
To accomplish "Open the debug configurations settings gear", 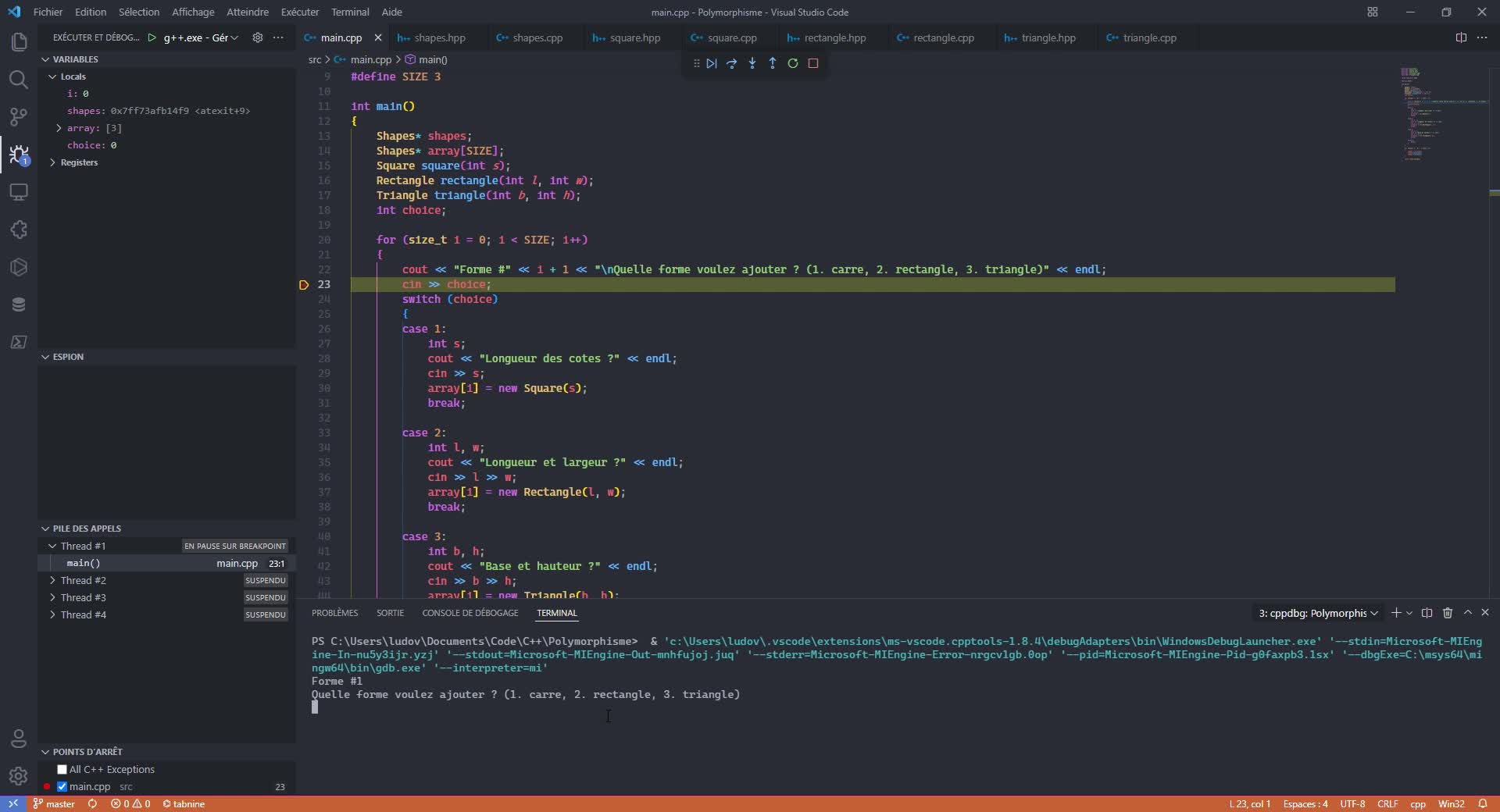I will [x=257, y=37].
